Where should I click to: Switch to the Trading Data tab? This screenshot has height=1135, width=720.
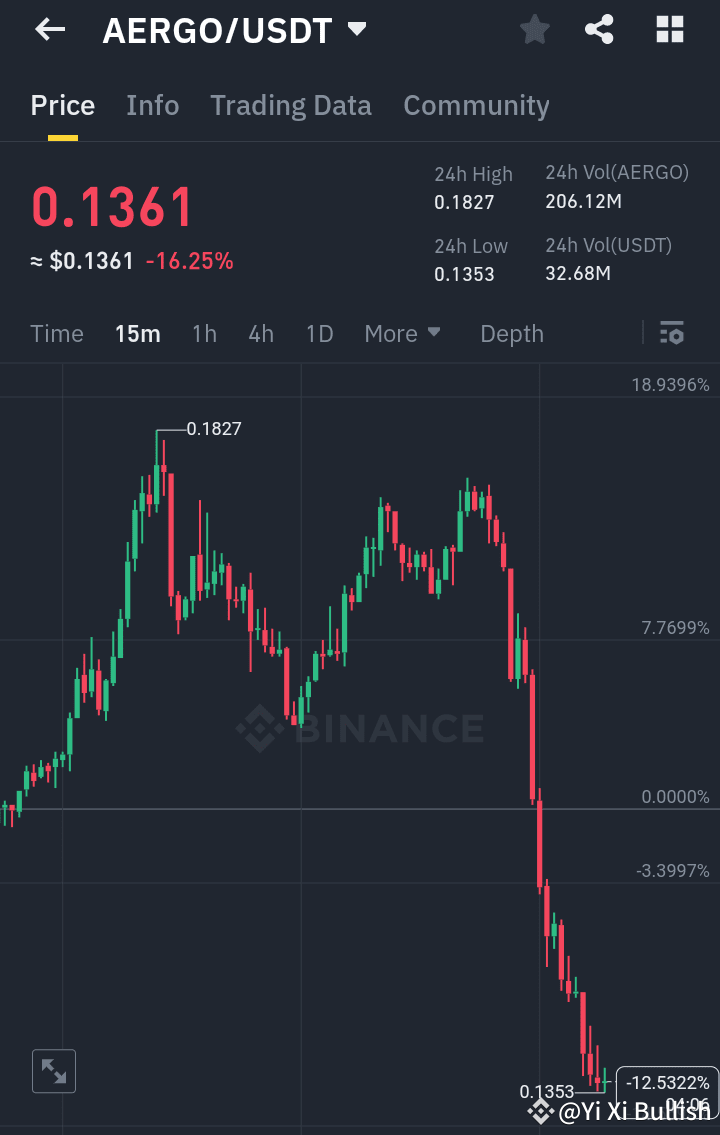click(x=290, y=105)
